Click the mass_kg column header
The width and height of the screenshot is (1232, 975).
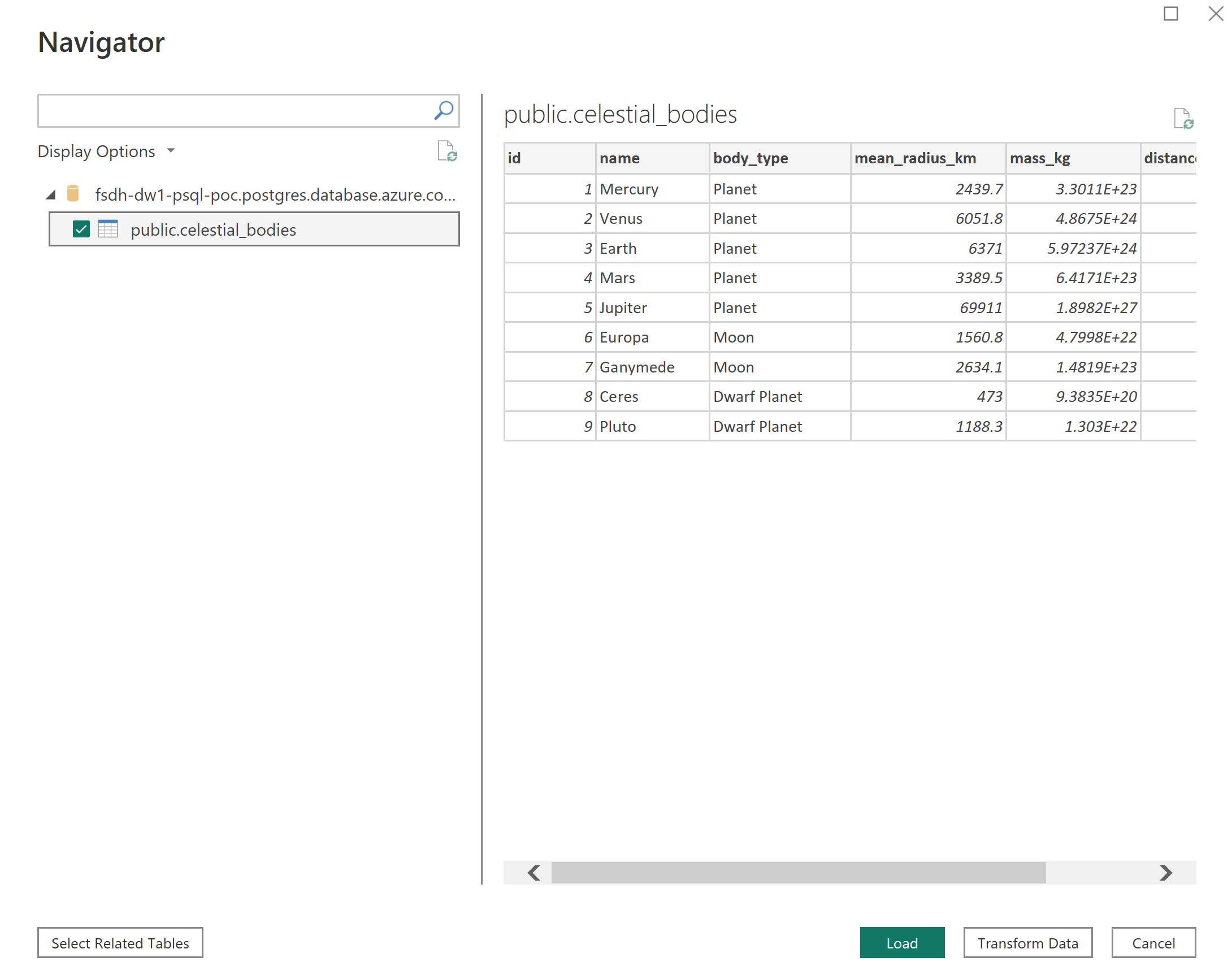pos(1073,158)
